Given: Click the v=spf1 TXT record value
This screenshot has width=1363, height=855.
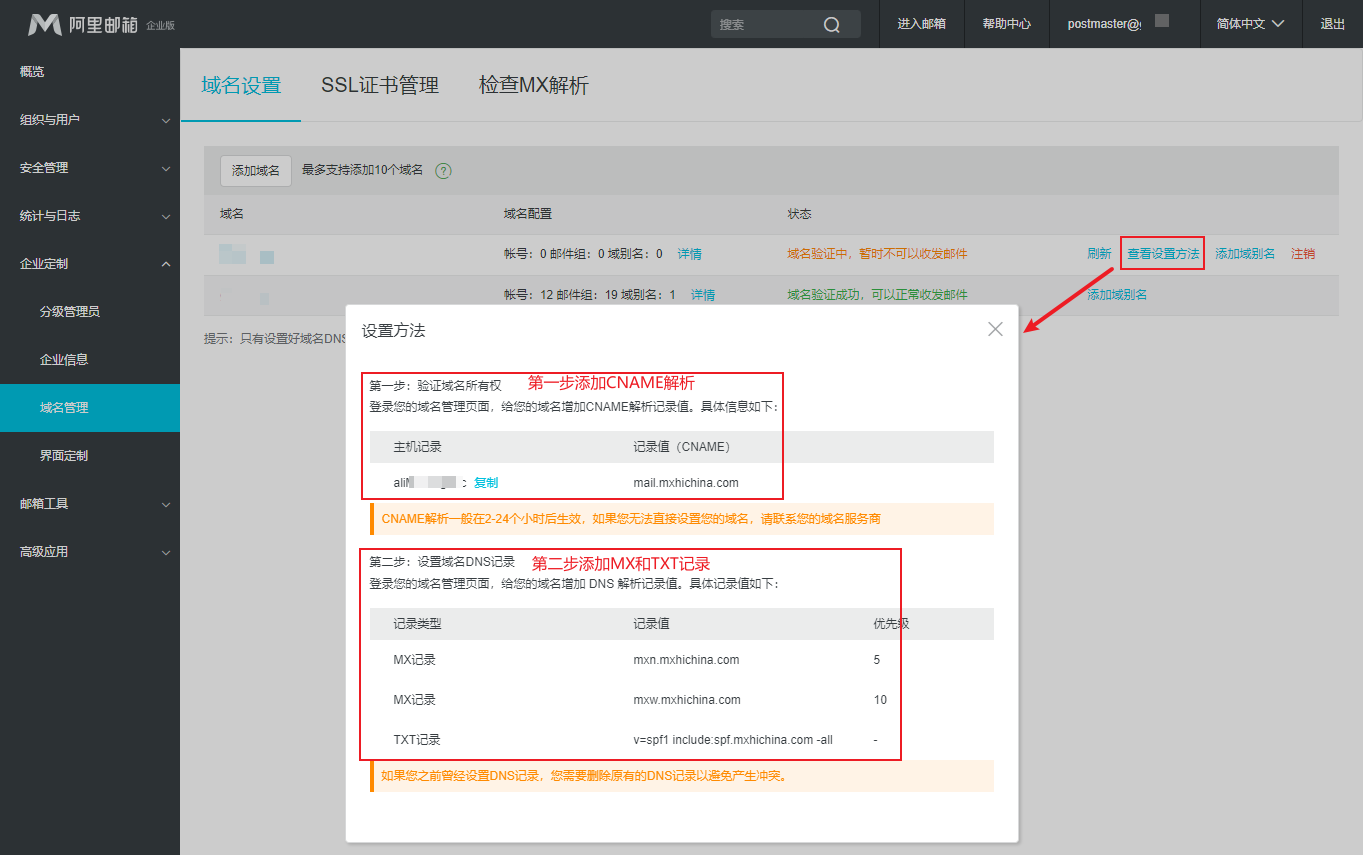Looking at the screenshot, I should (733, 740).
